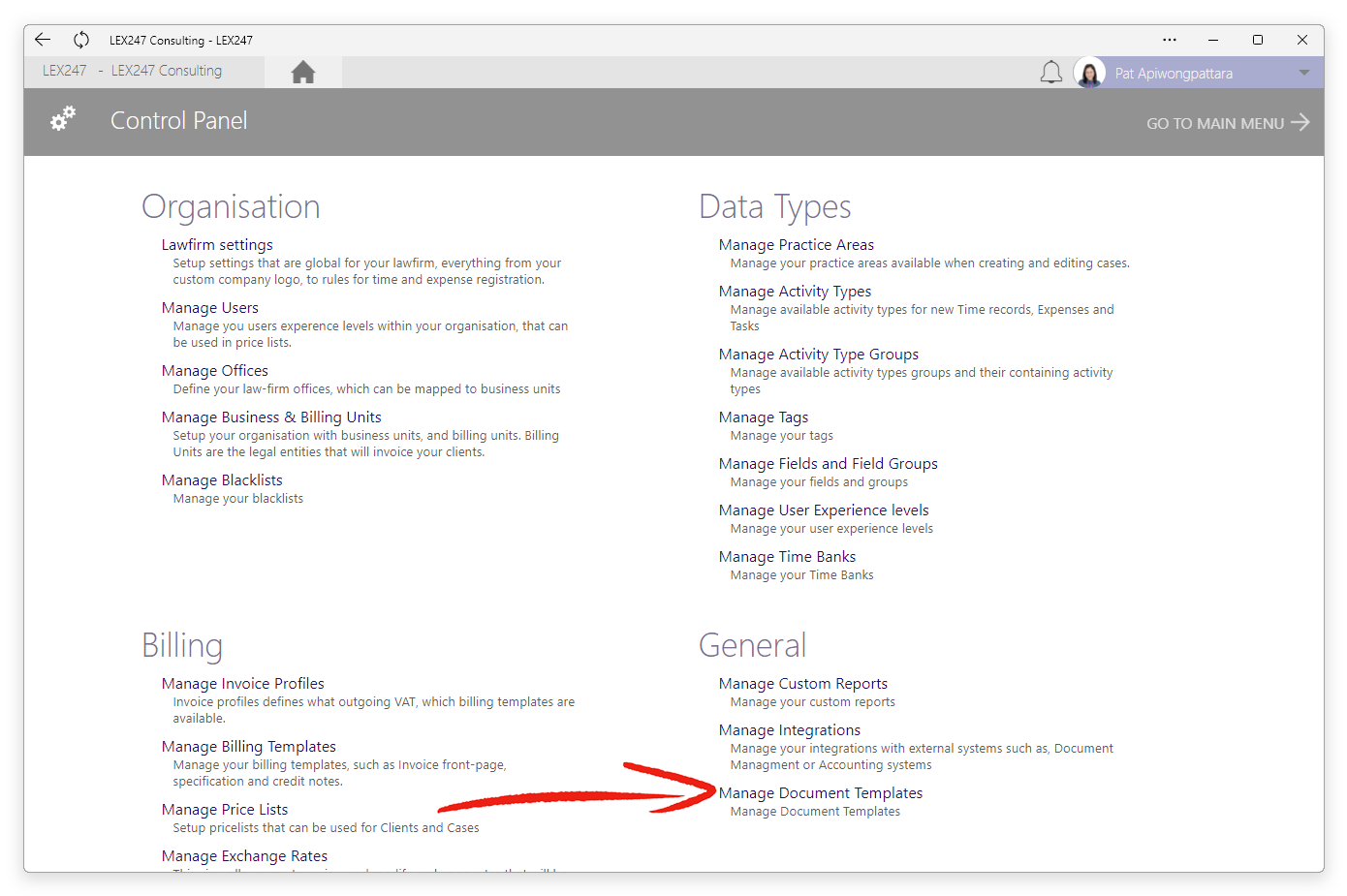1347x896 pixels.
Task: Open Manage Price Lists
Action: pos(225,810)
